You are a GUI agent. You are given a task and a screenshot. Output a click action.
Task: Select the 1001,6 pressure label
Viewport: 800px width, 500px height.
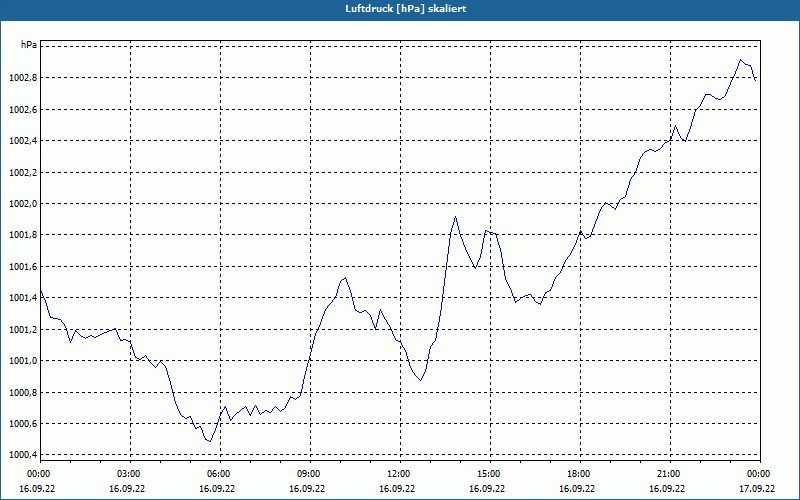click(23, 267)
